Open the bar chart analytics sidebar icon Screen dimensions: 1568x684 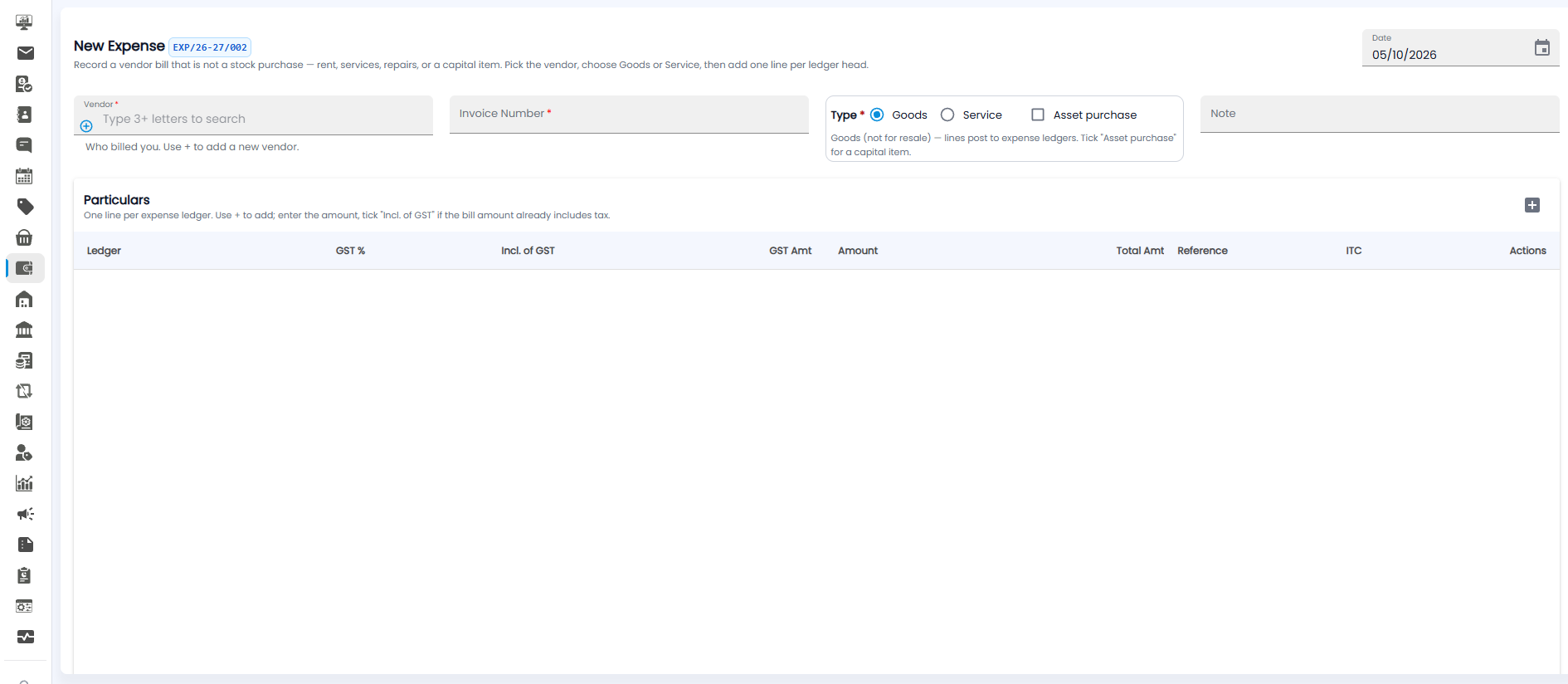click(25, 483)
